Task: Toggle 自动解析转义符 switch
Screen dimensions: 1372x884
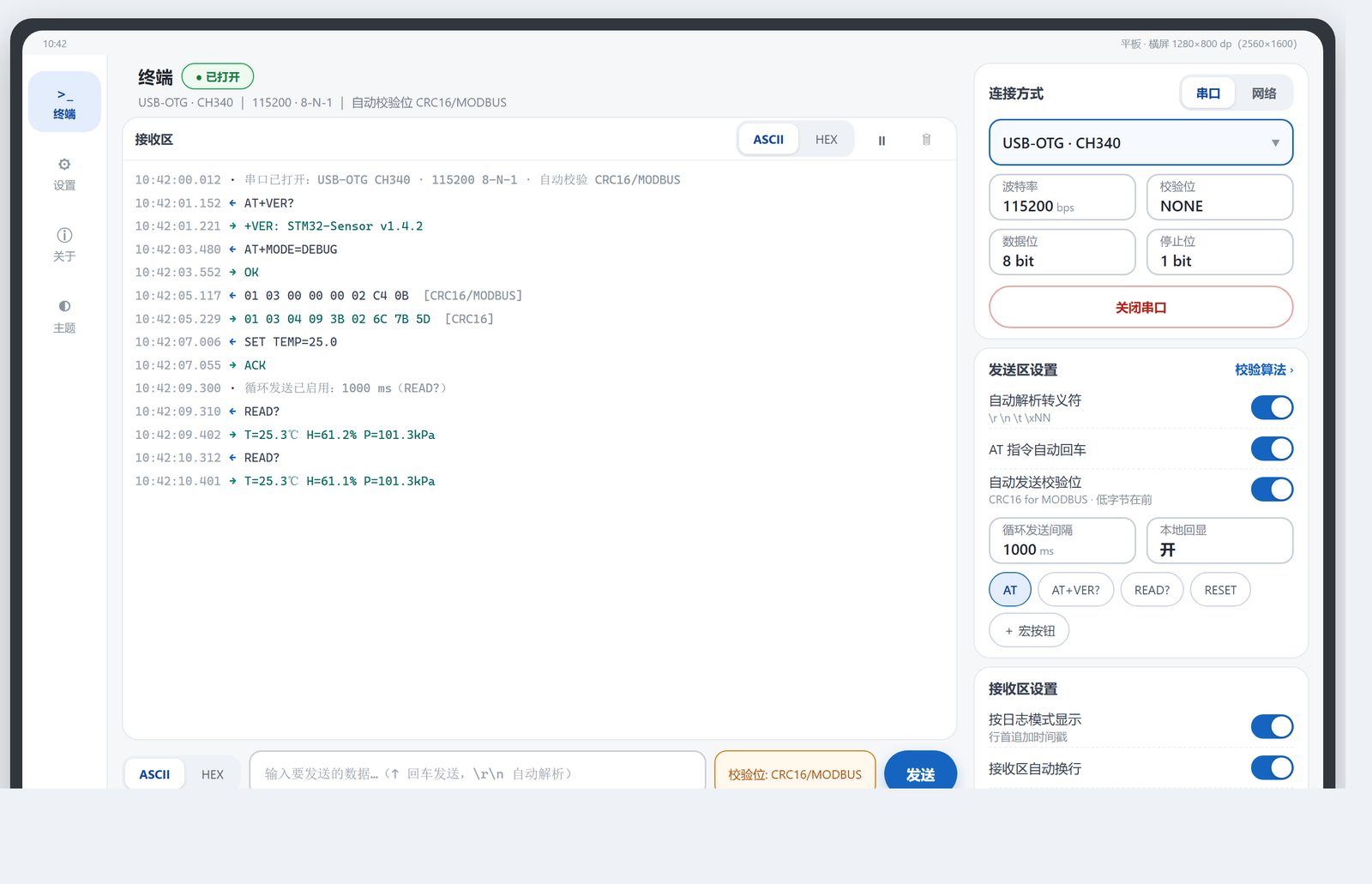Action: (x=1272, y=407)
